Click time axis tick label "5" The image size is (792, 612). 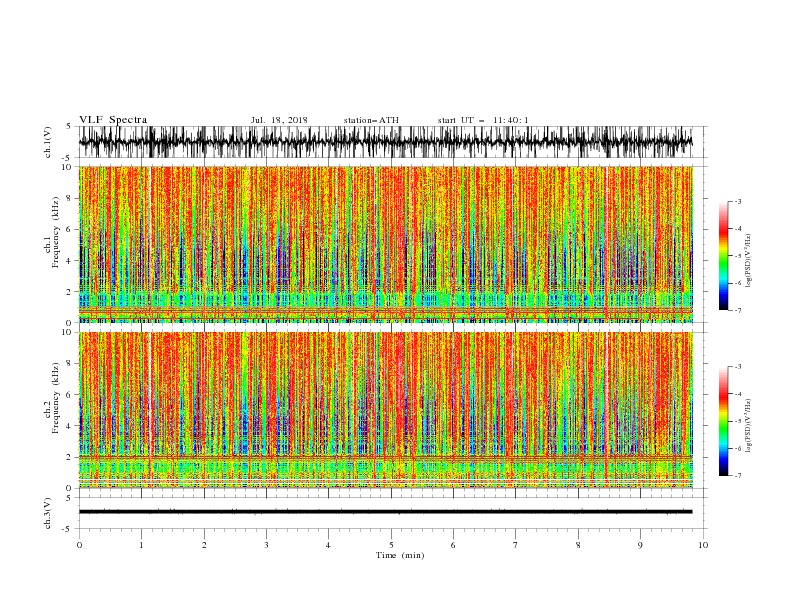391,545
